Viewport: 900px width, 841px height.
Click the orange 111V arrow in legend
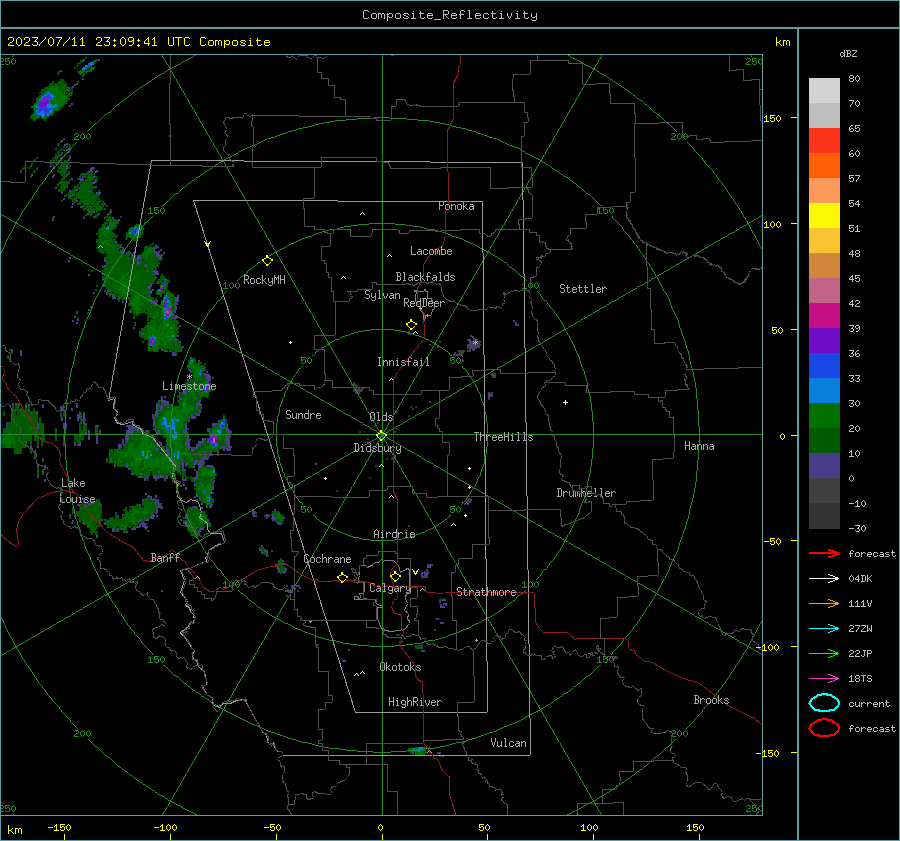824,603
